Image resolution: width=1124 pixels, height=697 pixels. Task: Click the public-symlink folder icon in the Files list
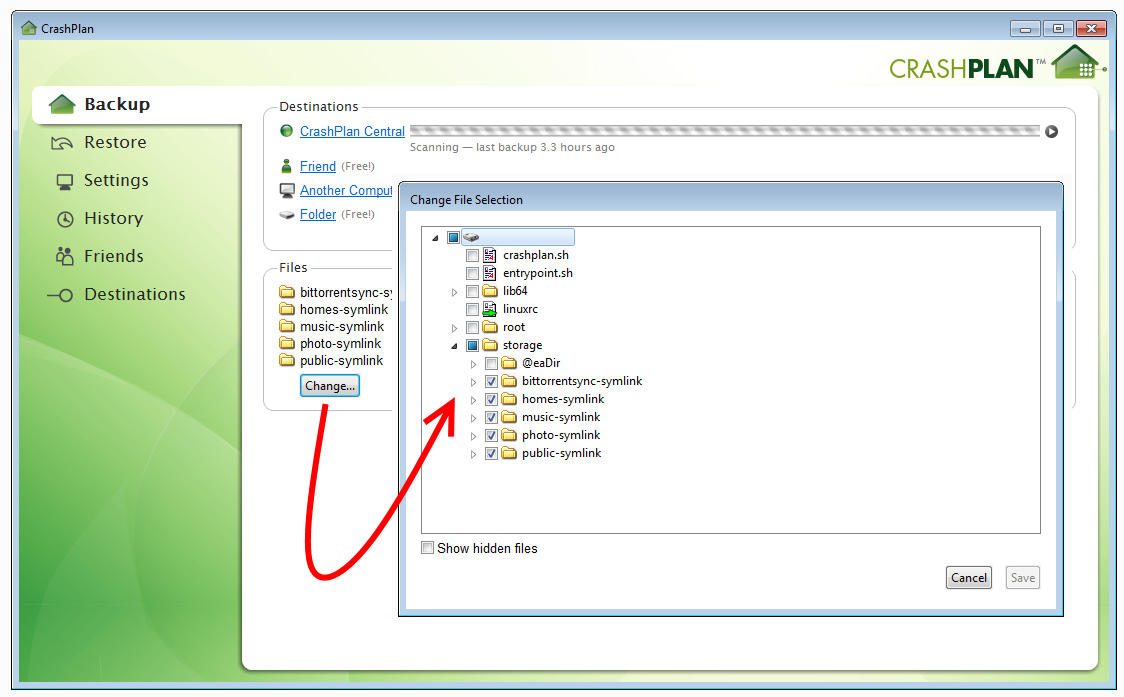(x=287, y=361)
